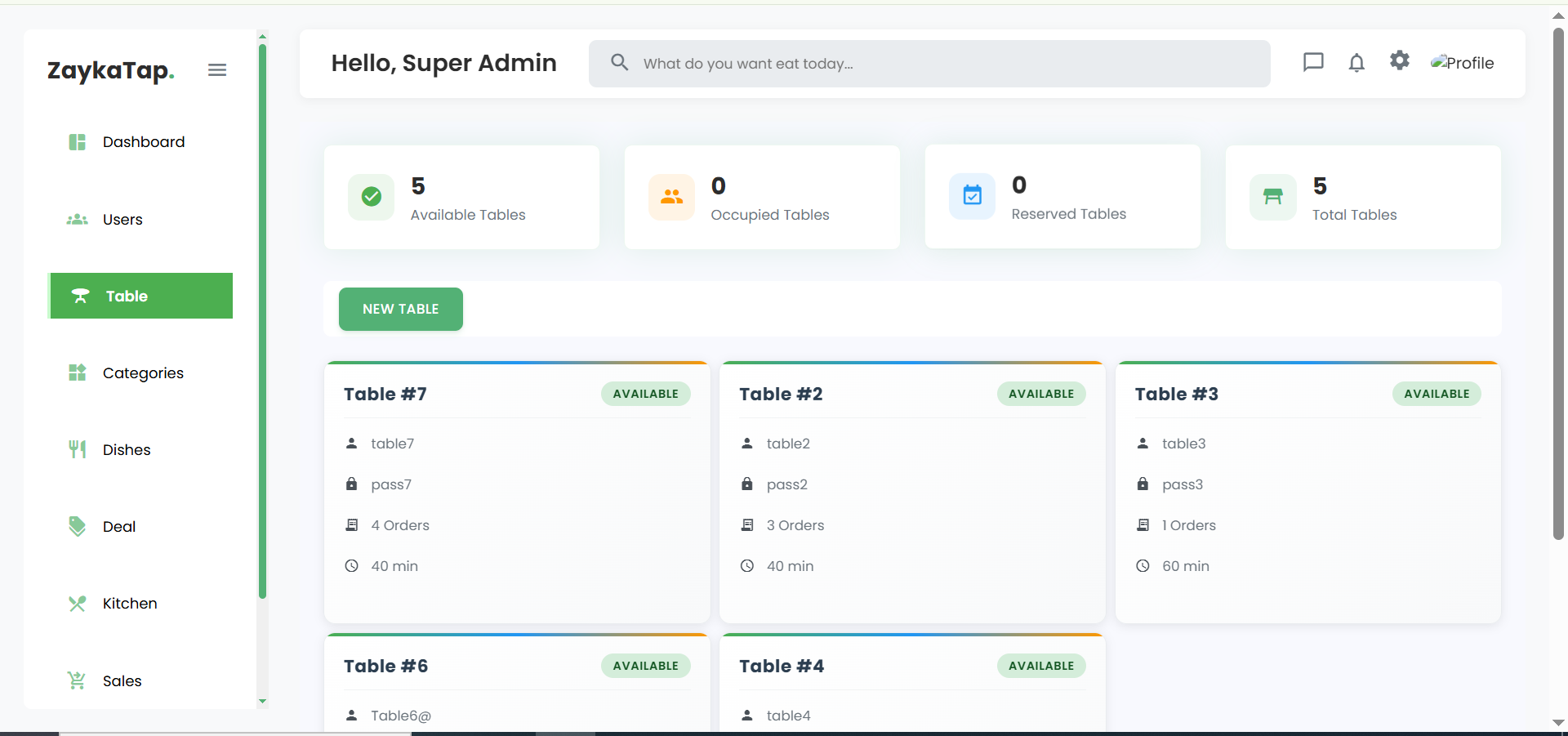The image size is (1568, 736).
Task: Select Categories in the sidebar
Action: tap(142, 373)
